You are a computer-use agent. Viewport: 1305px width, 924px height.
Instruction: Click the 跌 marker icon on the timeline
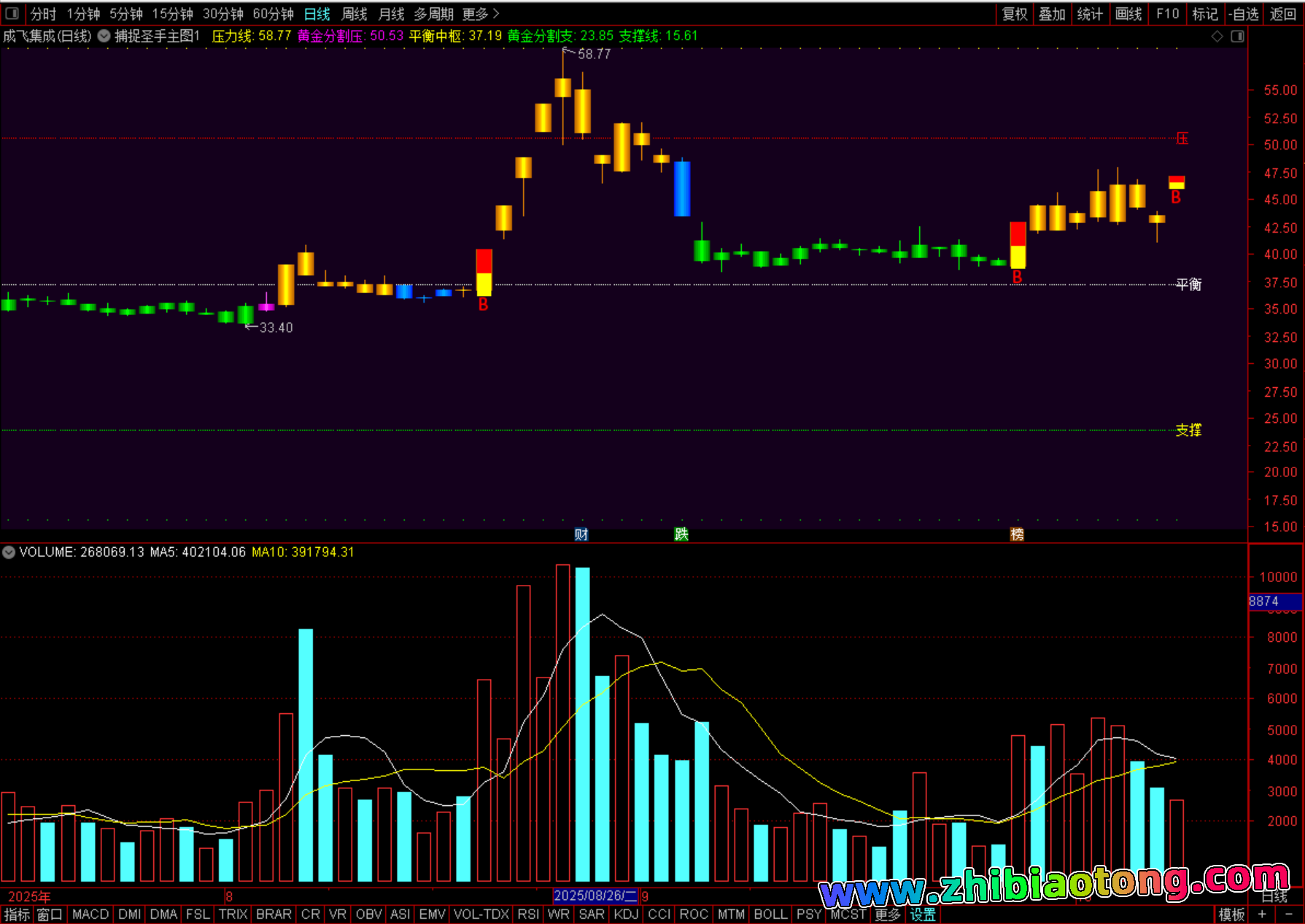coord(681,535)
